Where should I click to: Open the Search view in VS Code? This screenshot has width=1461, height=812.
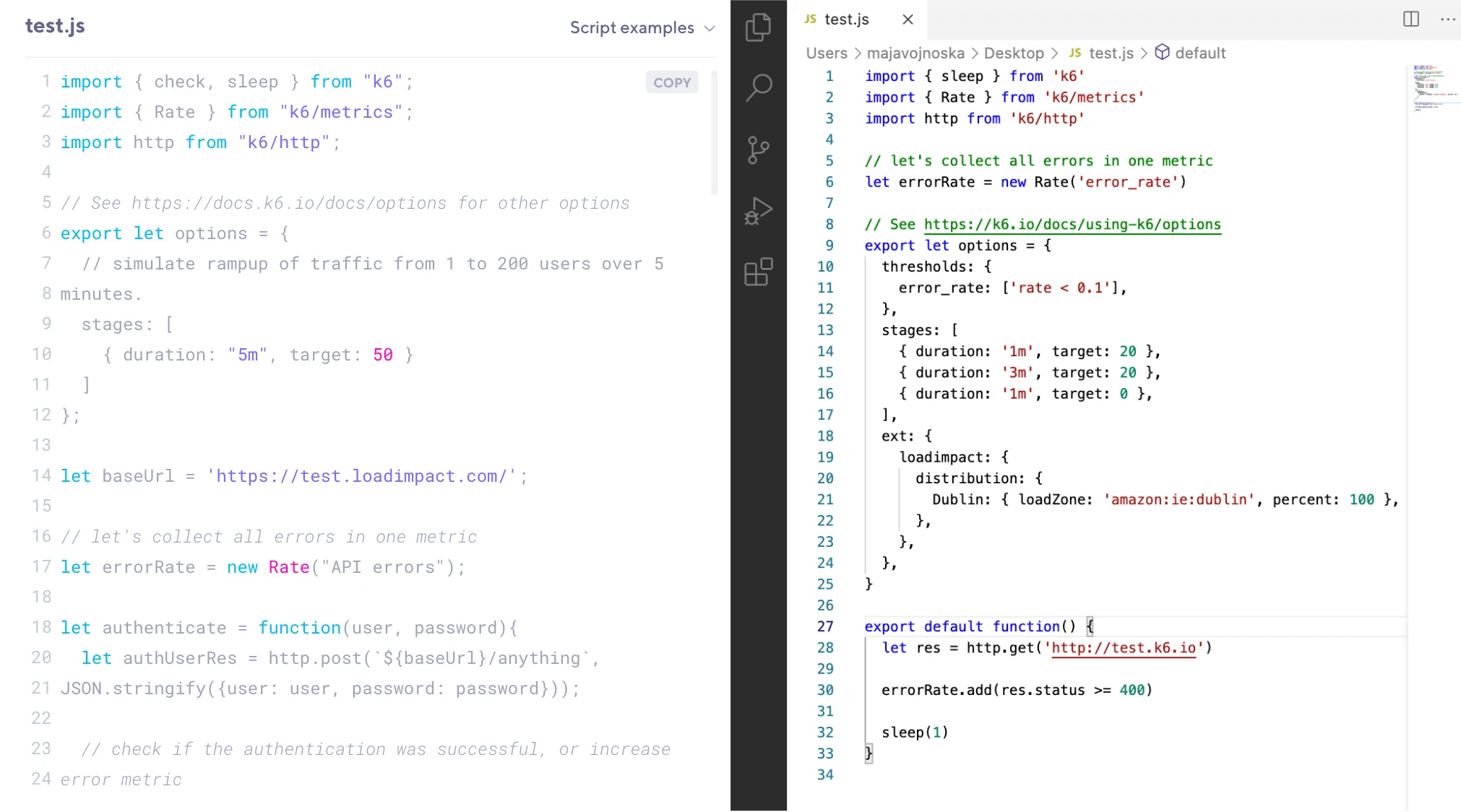click(x=757, y=87)
